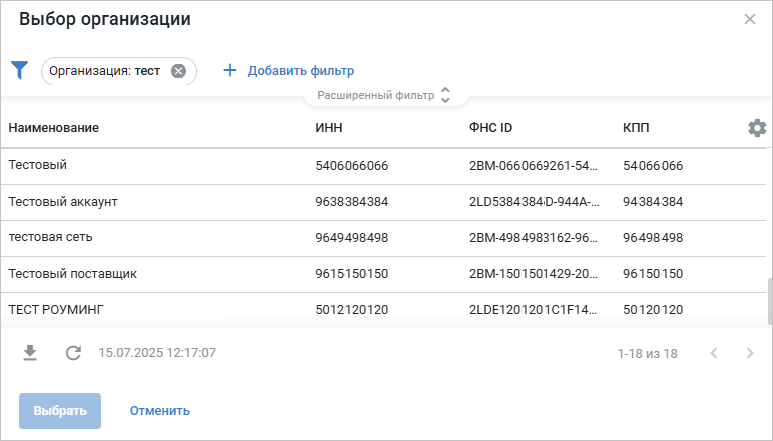Click the vertical table scrollbar thumb

(x=769, y=300)
